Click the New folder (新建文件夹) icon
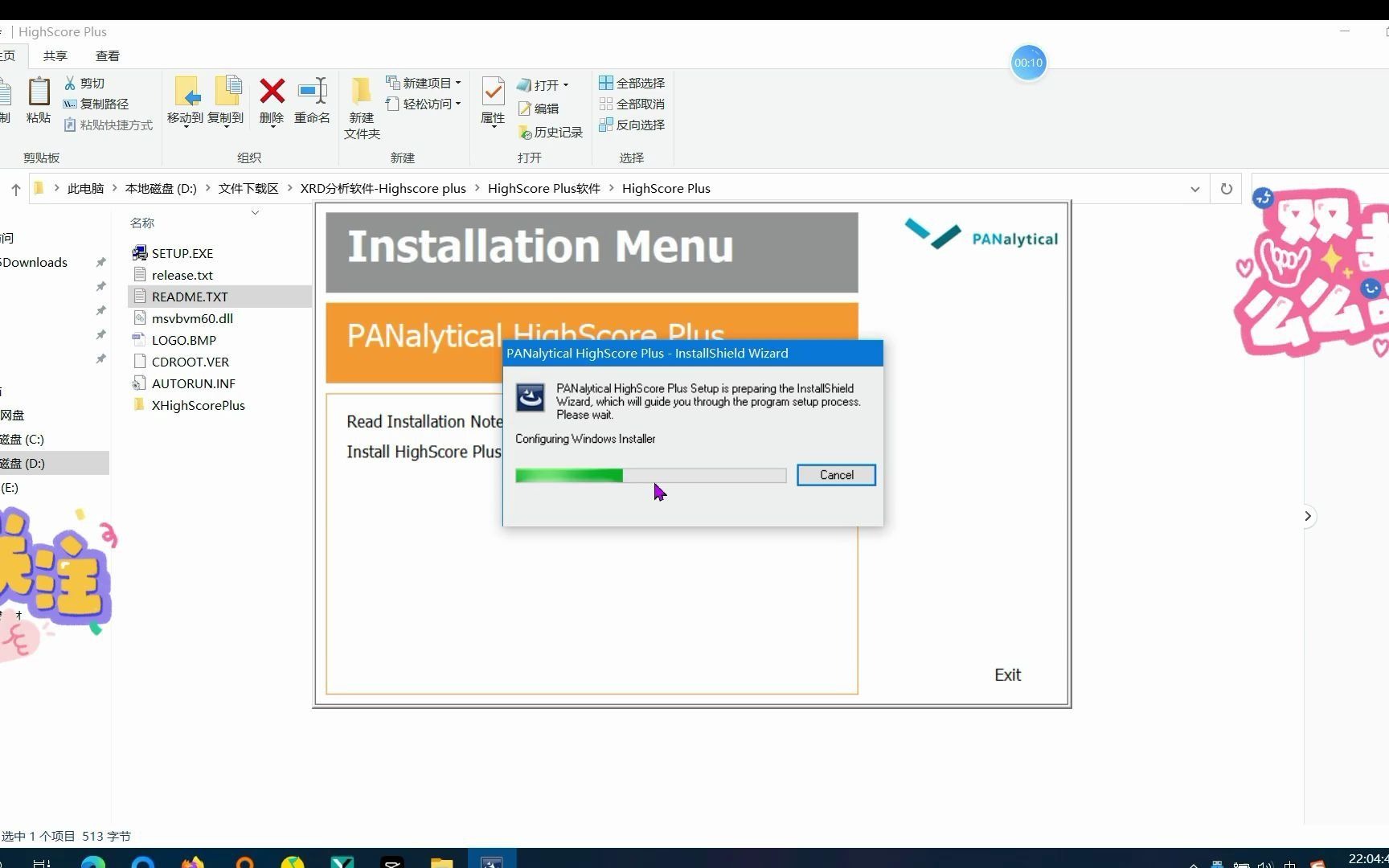1389x868 pixels. (x=362, y=92)
